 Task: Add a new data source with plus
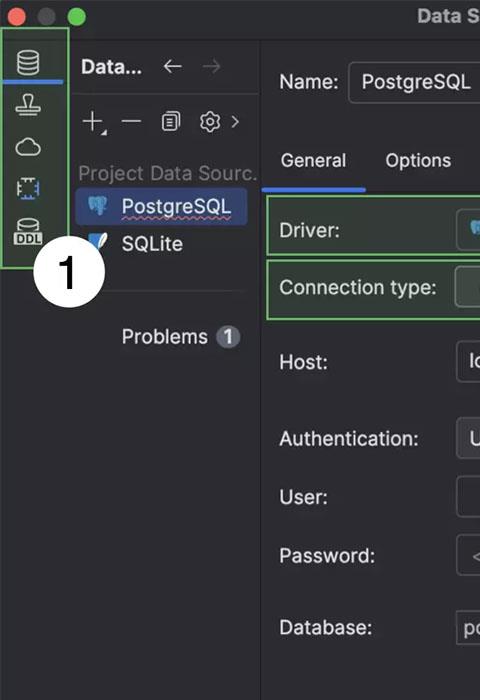click(94, 122)
